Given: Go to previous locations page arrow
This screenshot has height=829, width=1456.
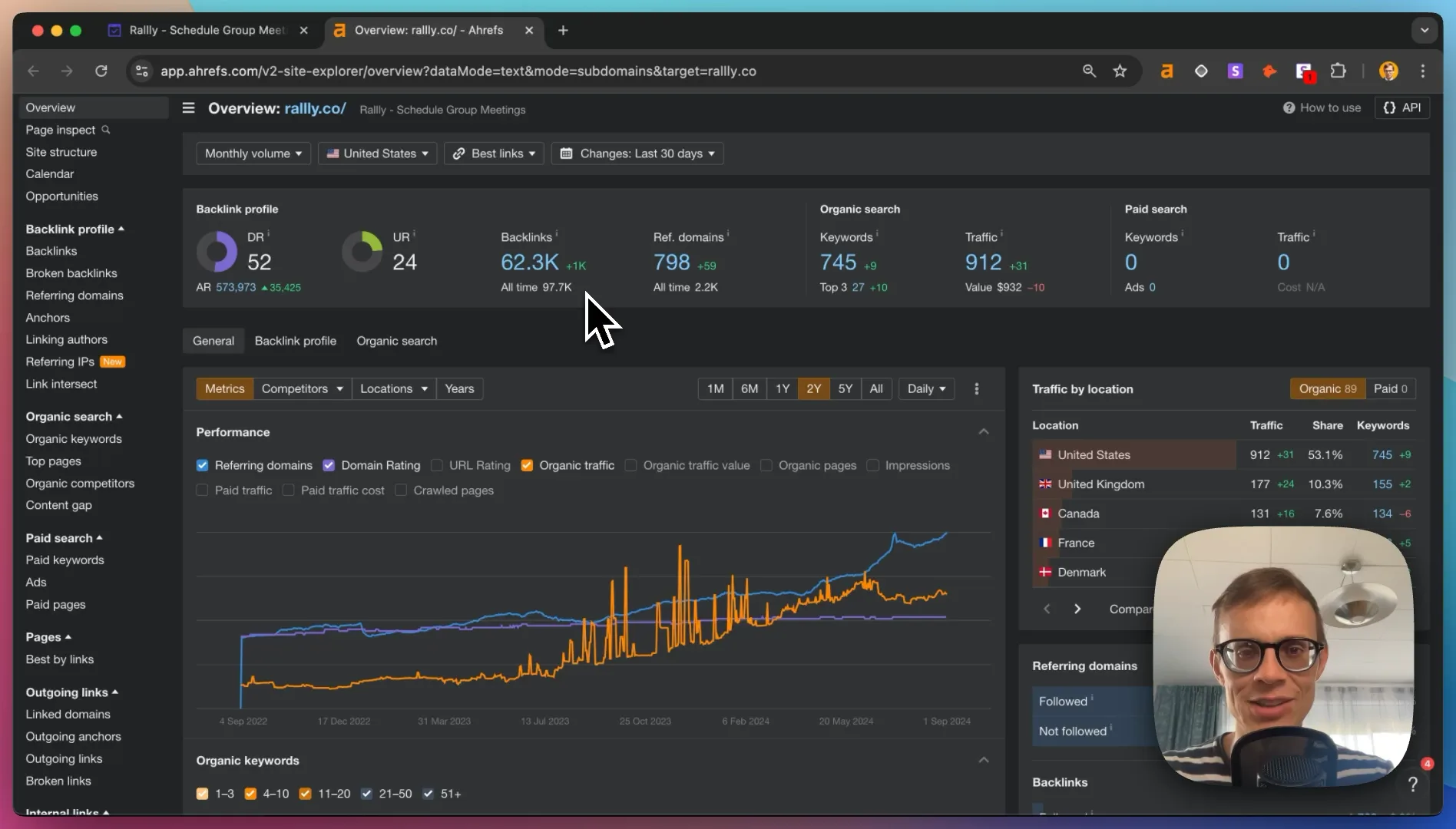Looking at the screenshot, I should click(x=1047, y=609).
